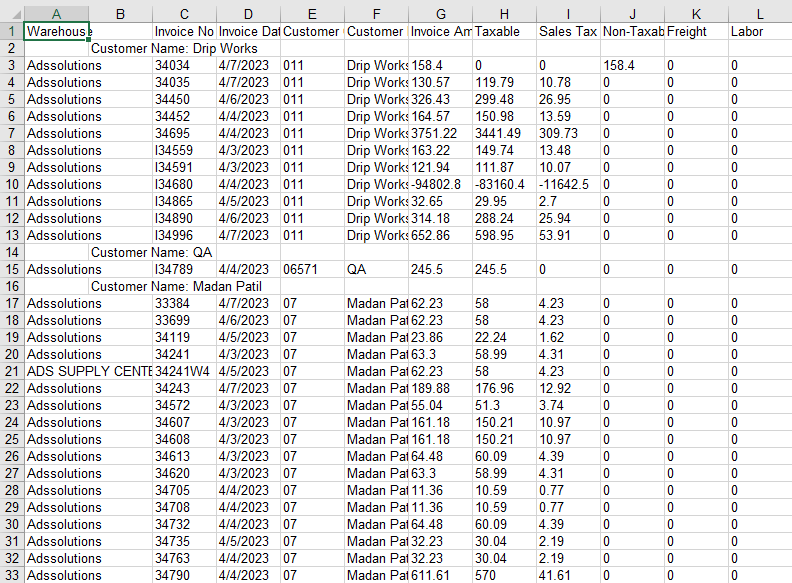Select column G header
This screenshot has height=583, width=792.
click(x=440, y=14)
